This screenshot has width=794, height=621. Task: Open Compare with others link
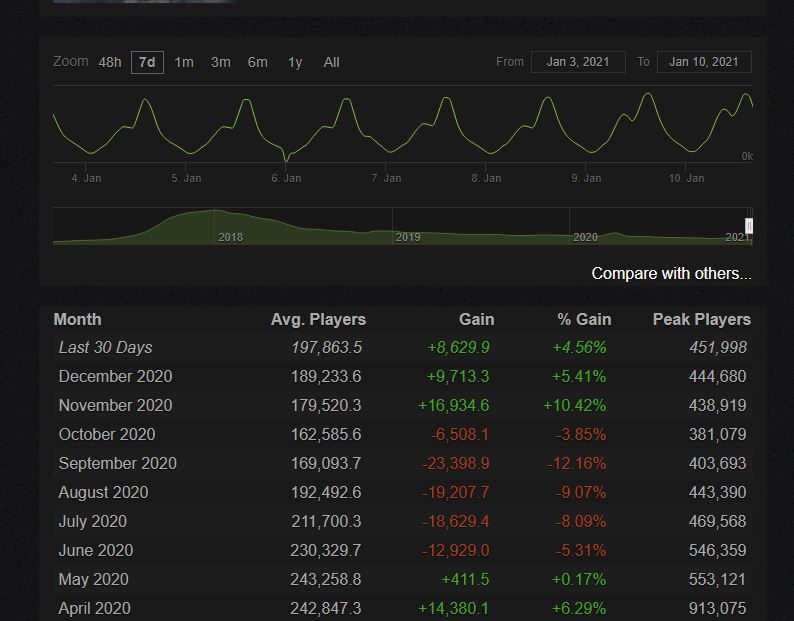(671, 273)
